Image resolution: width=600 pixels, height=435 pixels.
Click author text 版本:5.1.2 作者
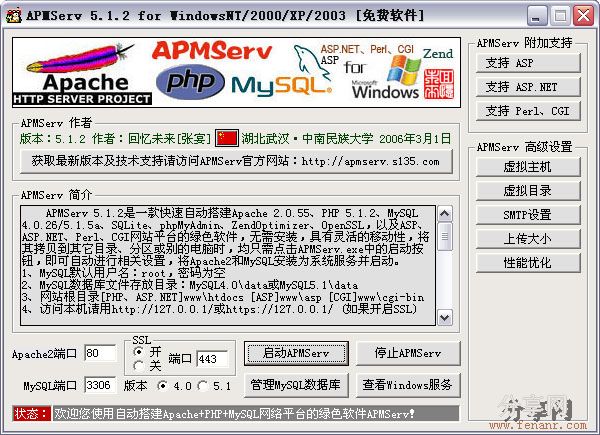115,138
